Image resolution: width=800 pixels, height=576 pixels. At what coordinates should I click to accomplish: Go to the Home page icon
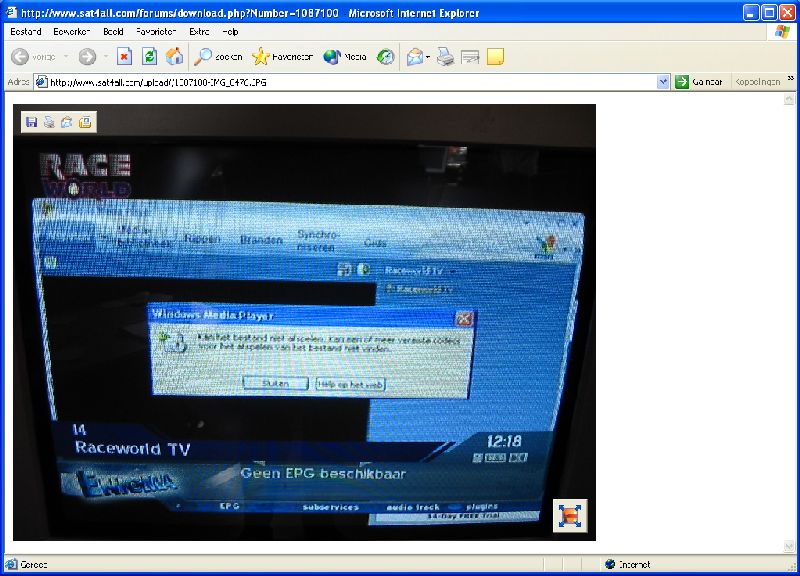click(x=174, y=57)
